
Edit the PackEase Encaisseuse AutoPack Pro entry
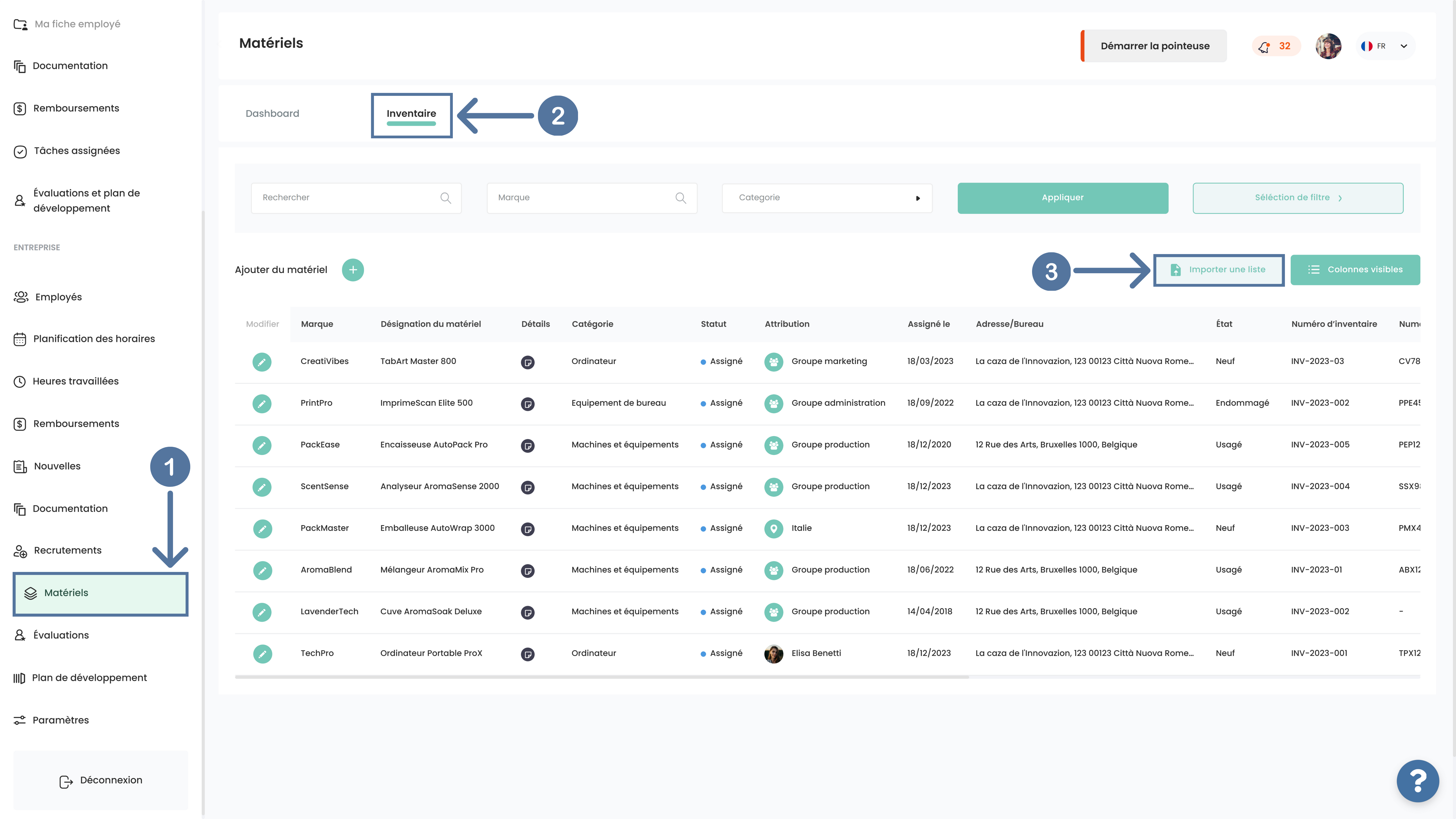(262, 445)
